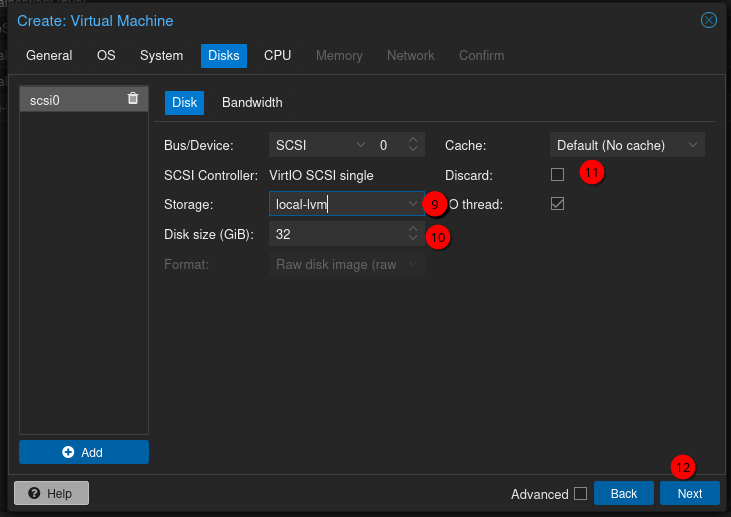Click the Back button
This screenshot has height=517, width=731.
(x=623, y=494)
